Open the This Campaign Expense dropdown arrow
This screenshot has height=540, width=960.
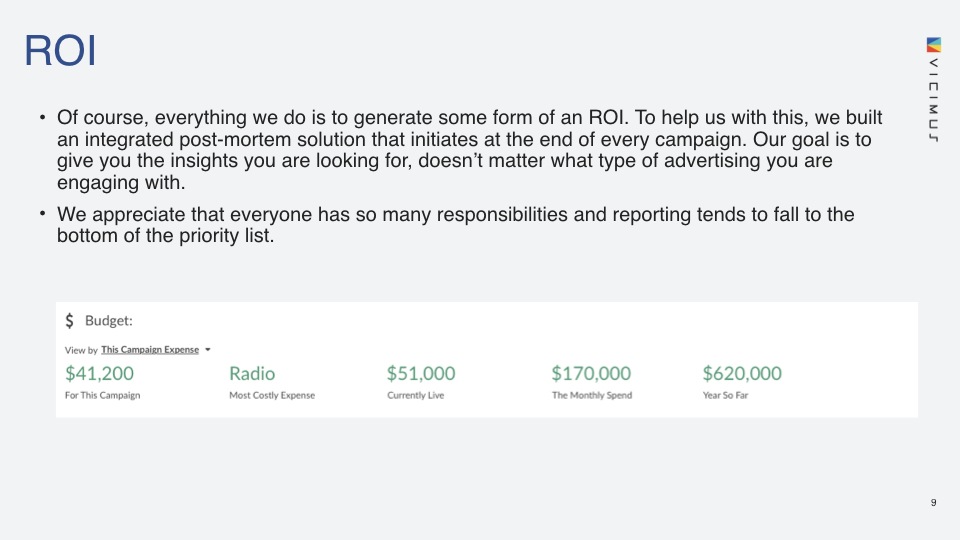point(208,350)
